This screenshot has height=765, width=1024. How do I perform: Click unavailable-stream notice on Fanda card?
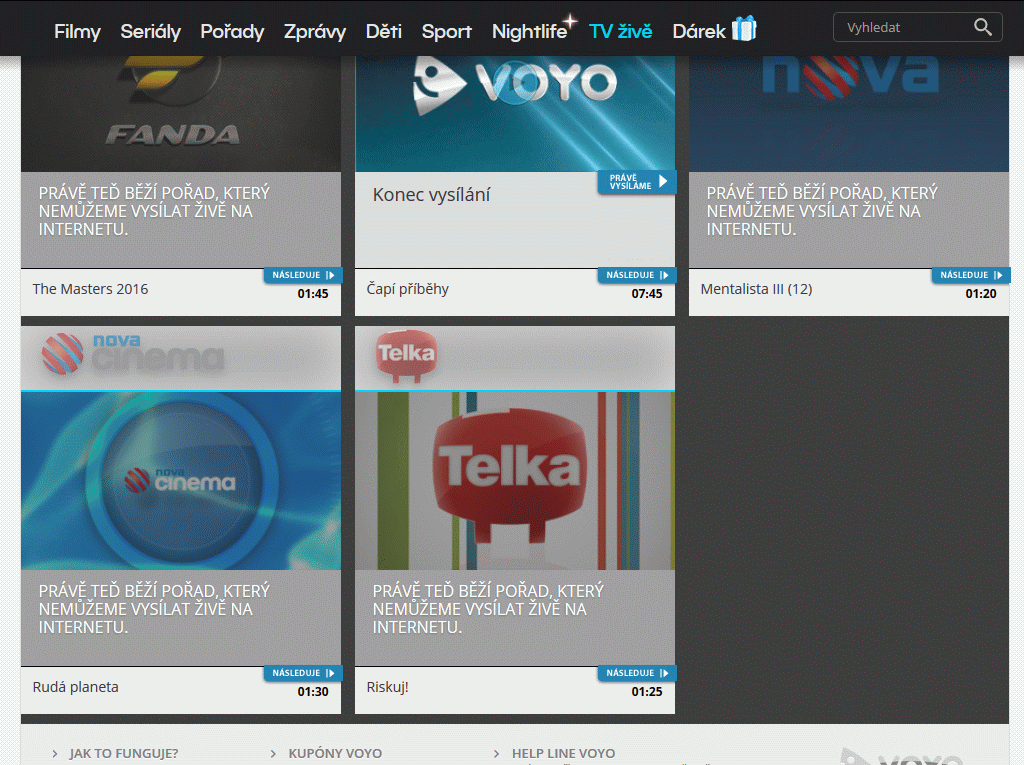(x=154, y=211)
